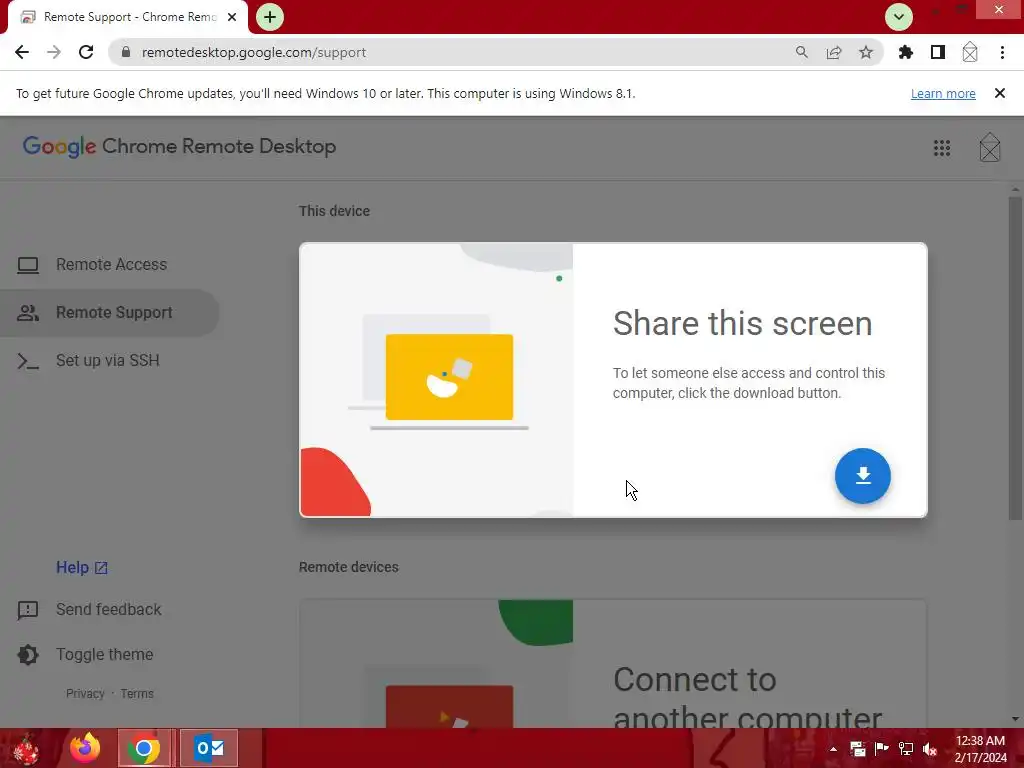Show hidden system tray icons

[833, 749]
